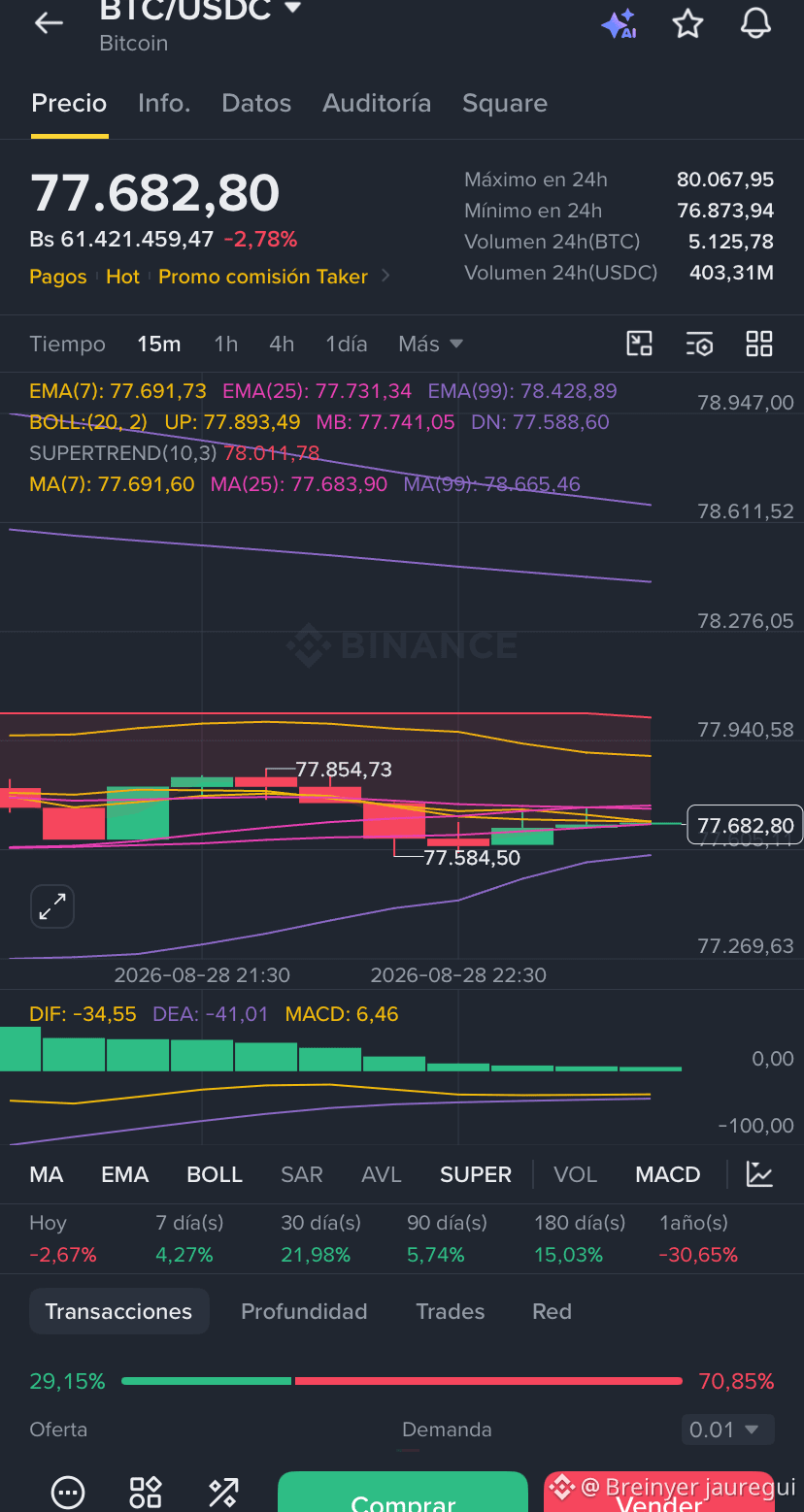Open the Hot tag link
The image size is (804, 1512).
click(123, 277)
